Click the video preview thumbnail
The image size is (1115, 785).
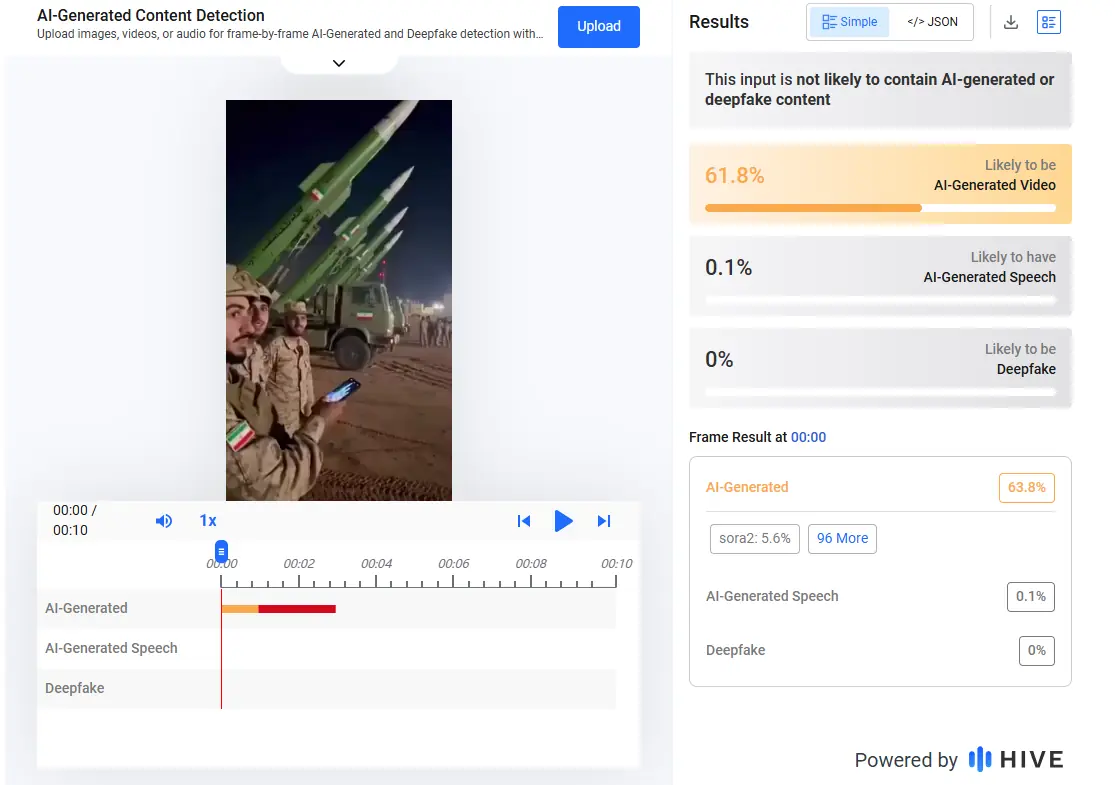click(339, 300)
